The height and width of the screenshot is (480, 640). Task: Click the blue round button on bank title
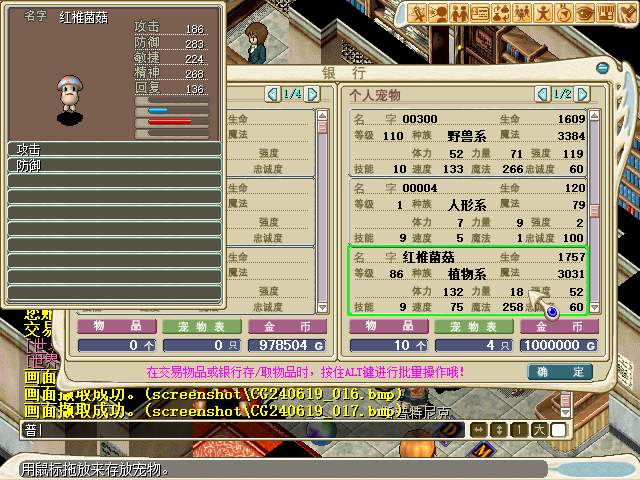tap(602, 68)
